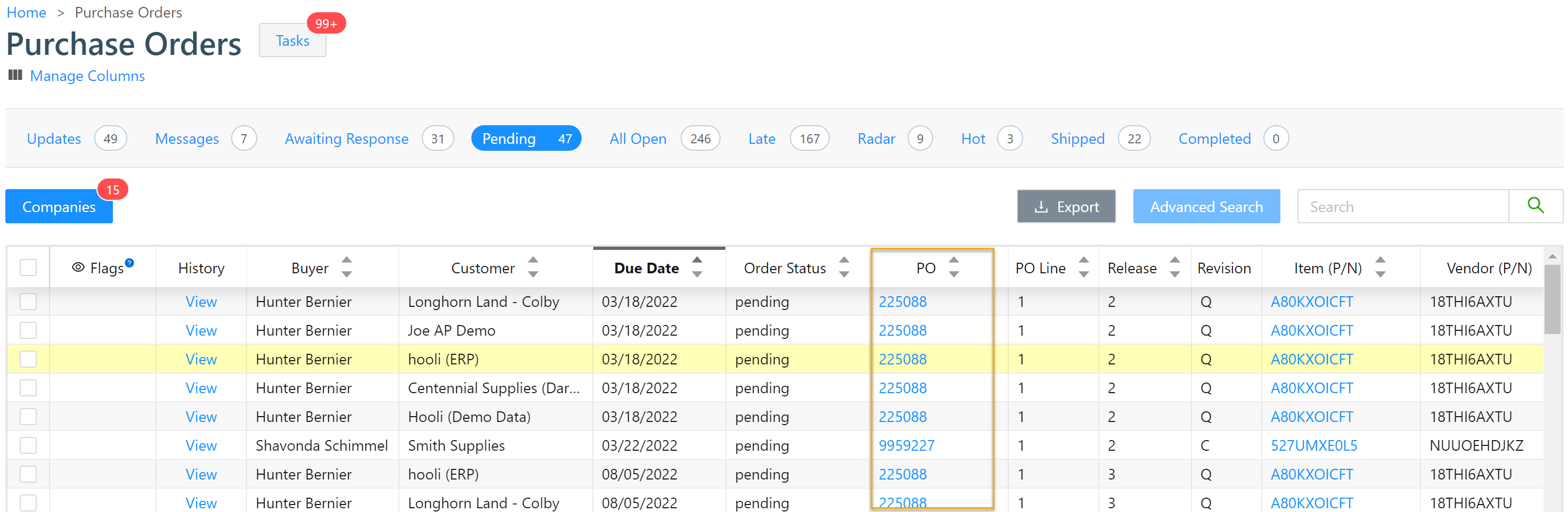
Task: Click the Manage Columns grid icon
Action: point(15,76)
